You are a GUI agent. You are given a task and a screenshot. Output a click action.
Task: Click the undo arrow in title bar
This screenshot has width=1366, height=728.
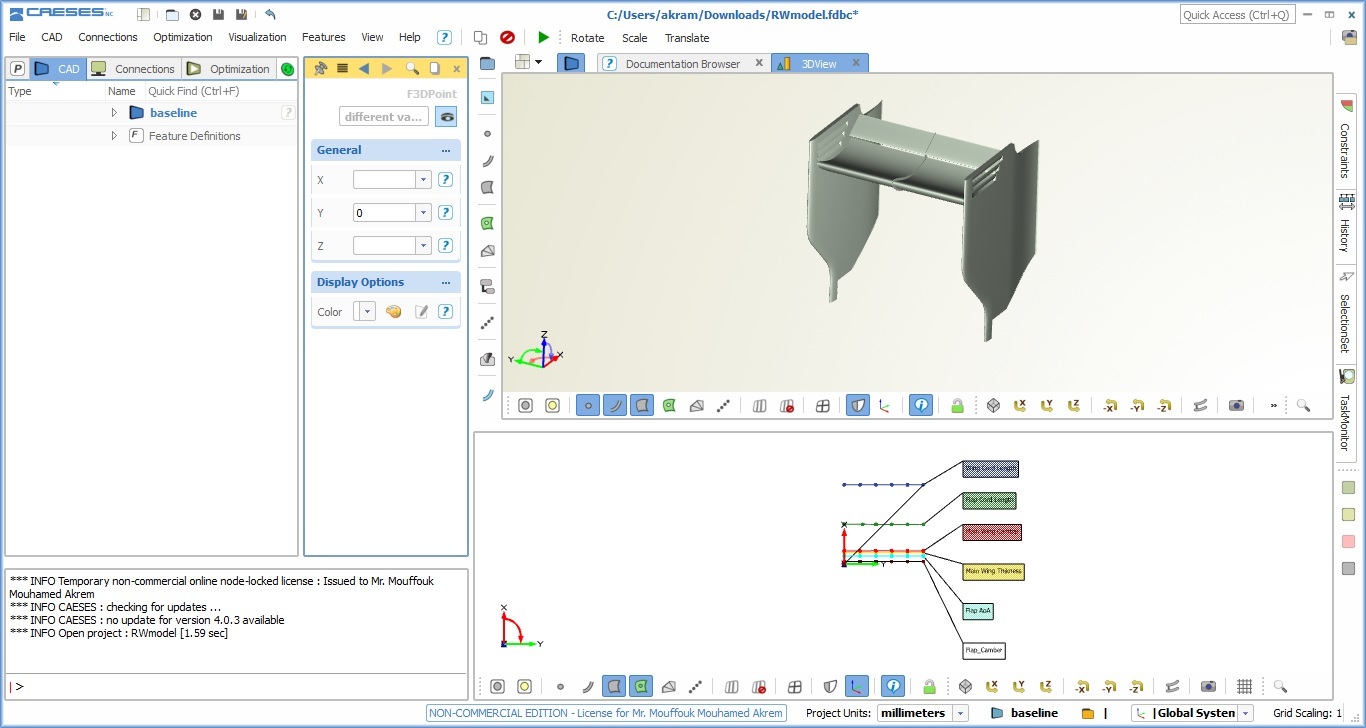tap(270, 15)
